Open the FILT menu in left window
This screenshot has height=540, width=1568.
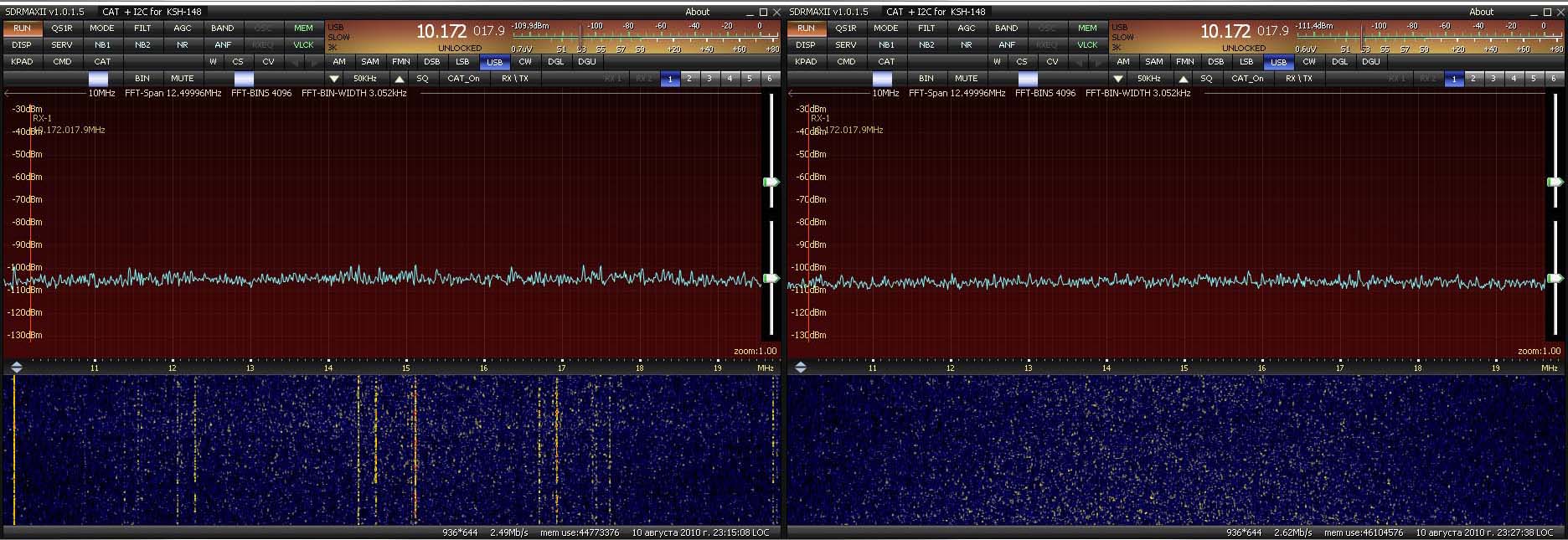coord(142,28)
